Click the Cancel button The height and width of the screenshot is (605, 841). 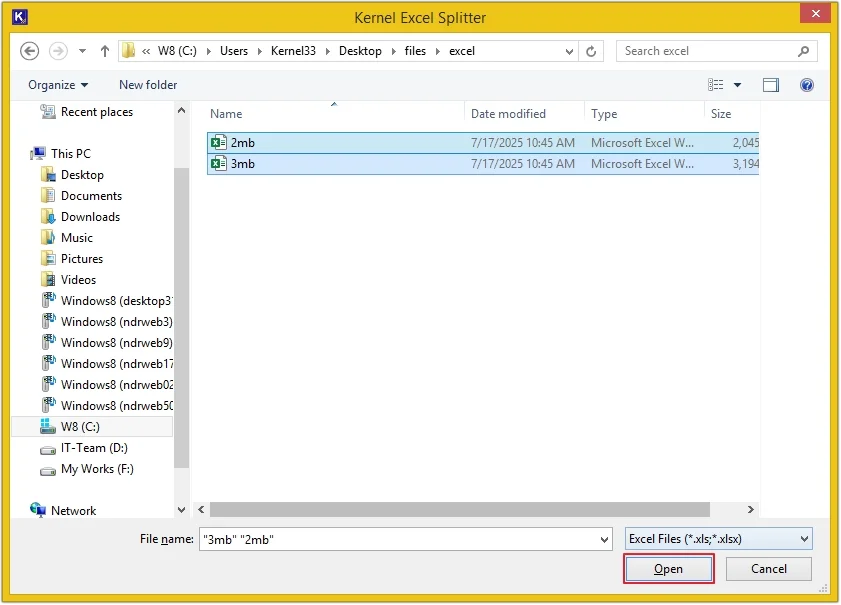point(769,569)
